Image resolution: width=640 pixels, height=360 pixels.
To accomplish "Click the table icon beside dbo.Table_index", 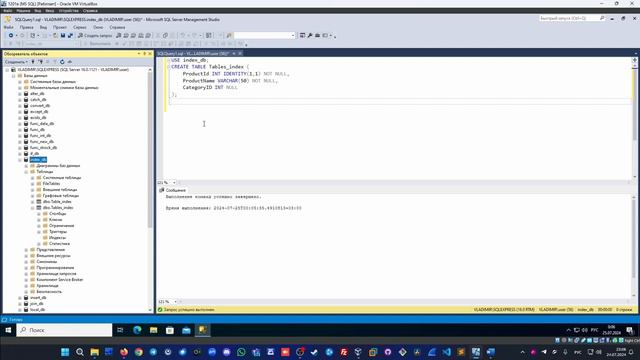I will [39, 202].
